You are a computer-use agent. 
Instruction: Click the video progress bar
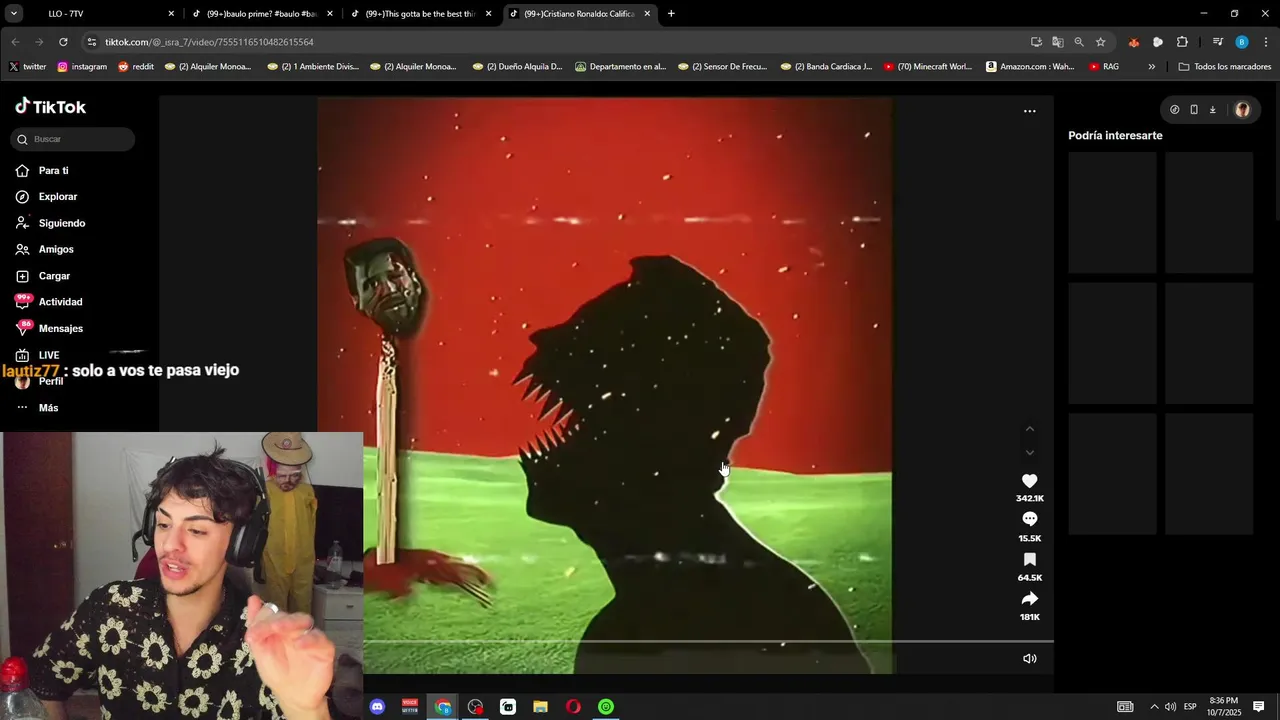(708, 641)
